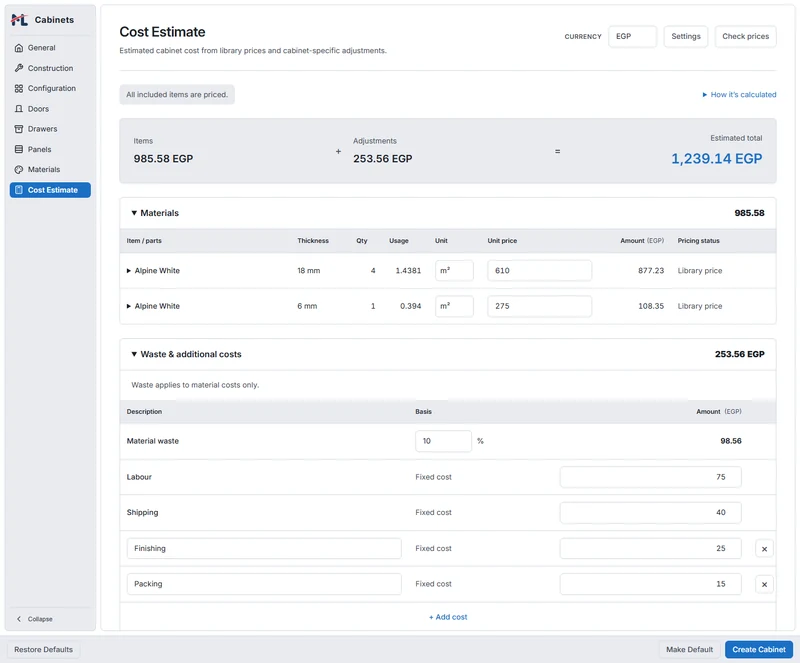Edit the unit price field showing 275

point(539,306)
